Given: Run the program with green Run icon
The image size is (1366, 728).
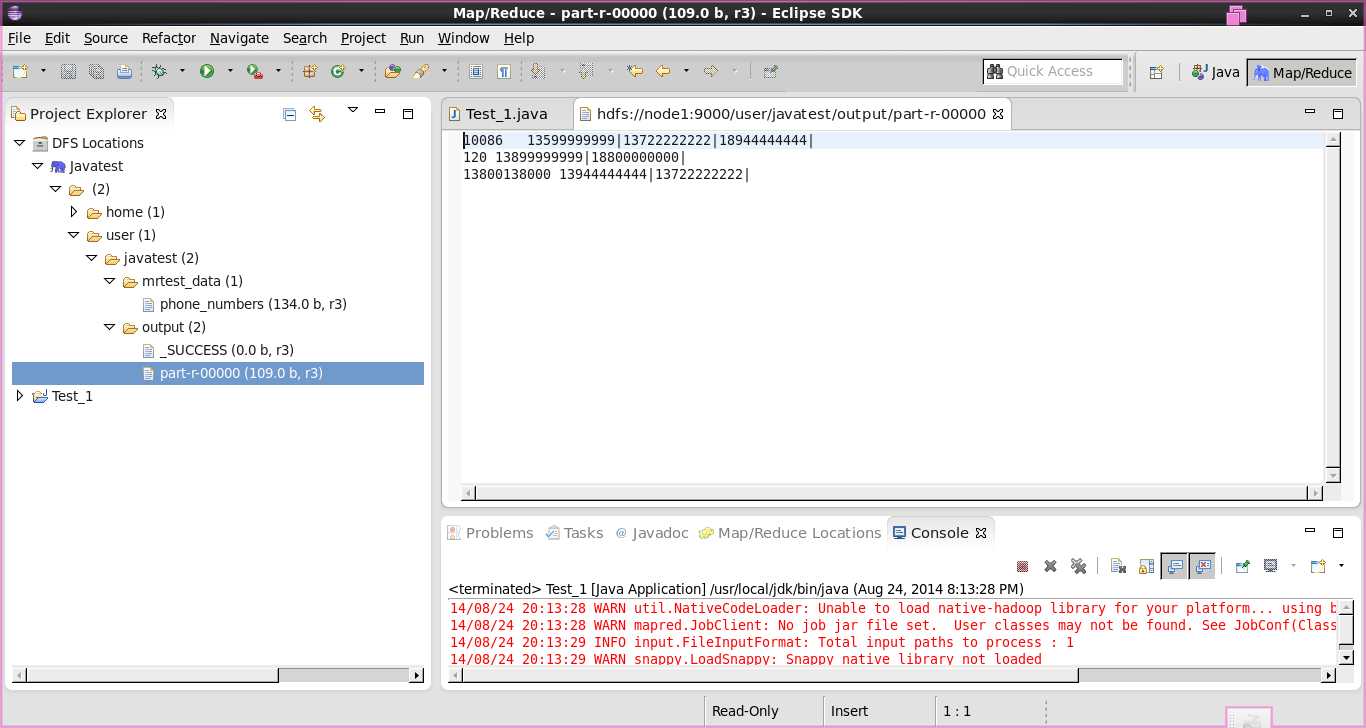Looking at the screenshot, I should 207,71.
